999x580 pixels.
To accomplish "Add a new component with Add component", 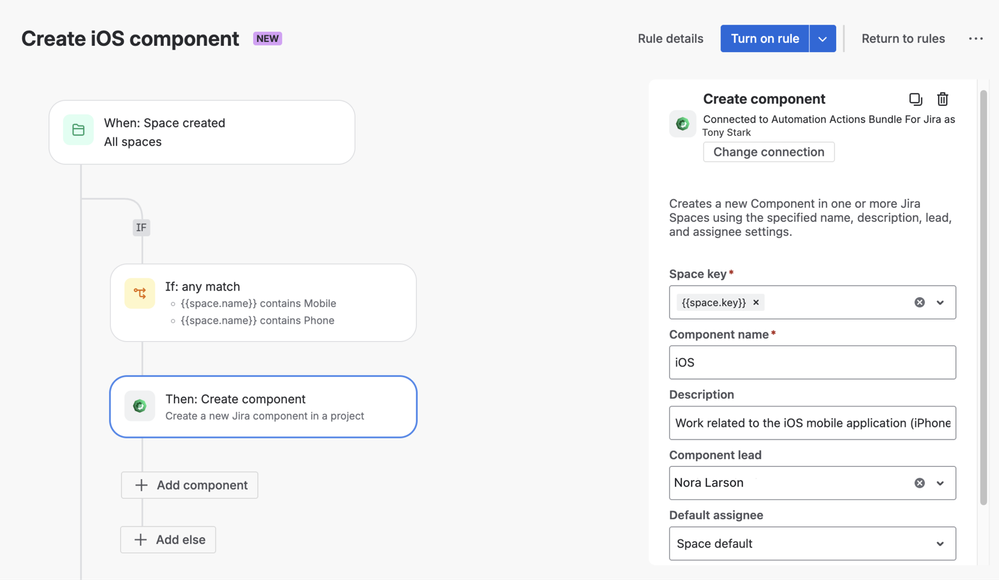I will coord(189,484).
